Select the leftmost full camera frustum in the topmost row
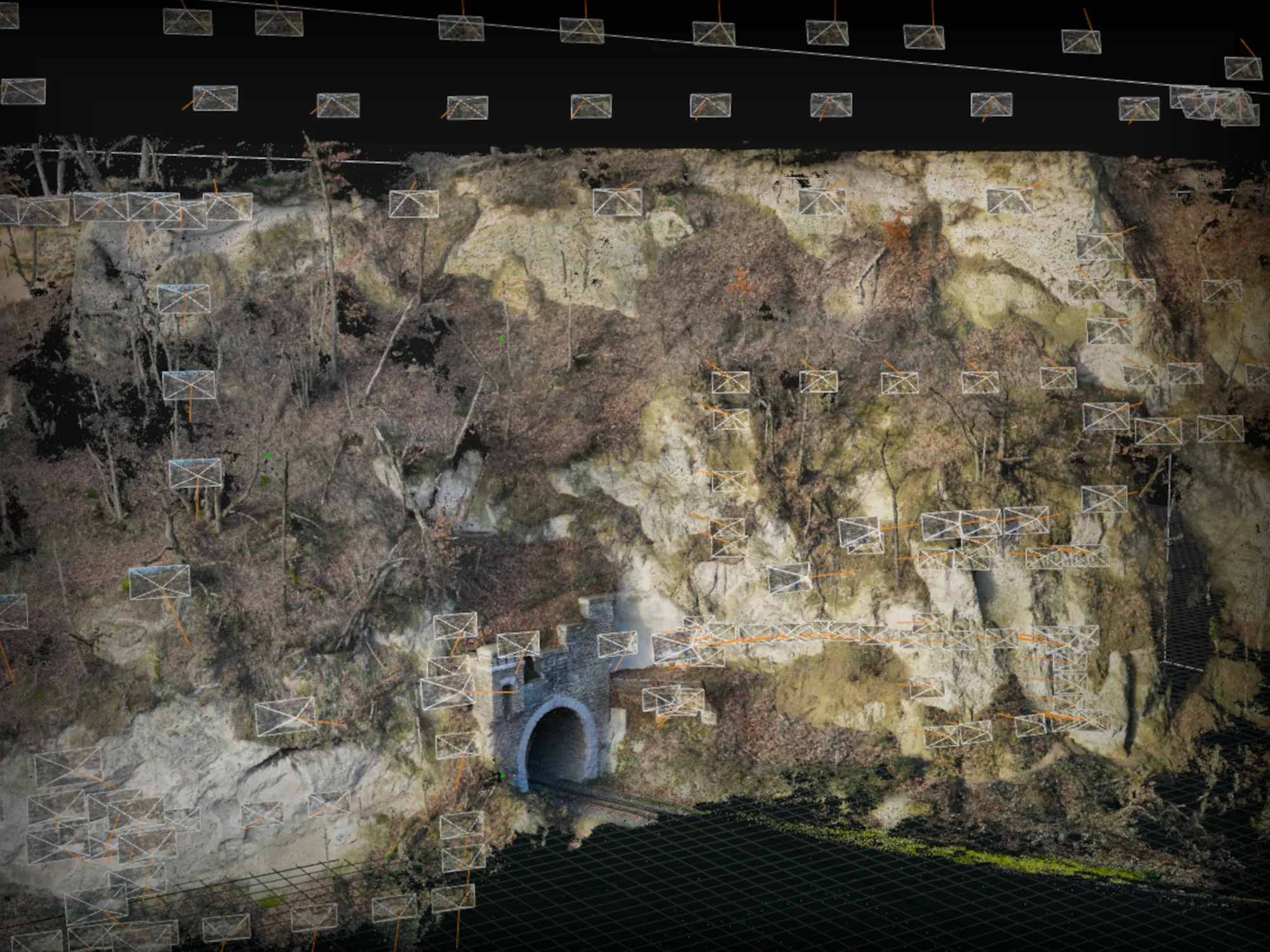 (187, 22)
